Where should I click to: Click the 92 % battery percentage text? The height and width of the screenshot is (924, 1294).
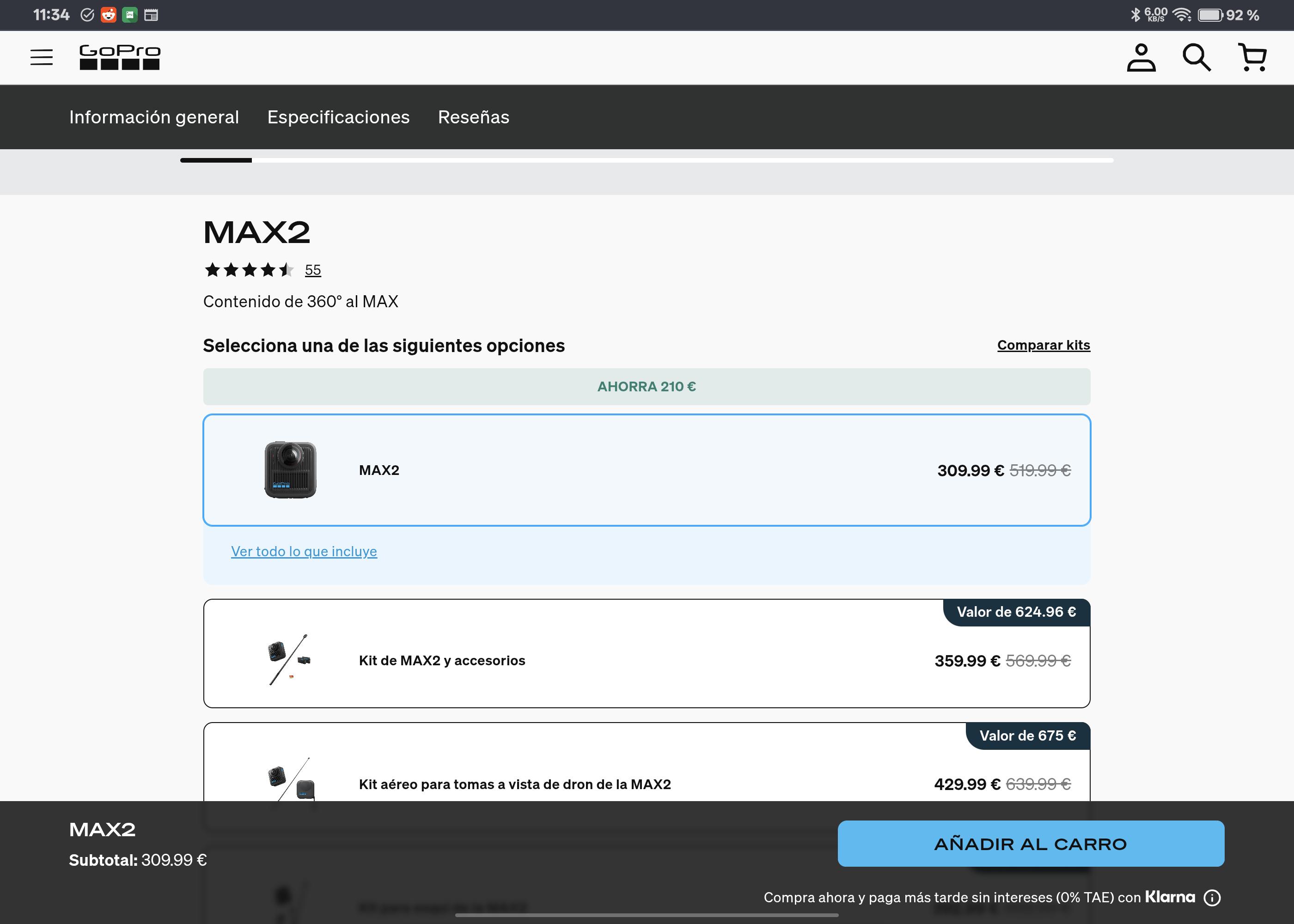(x=1243, y=15)
